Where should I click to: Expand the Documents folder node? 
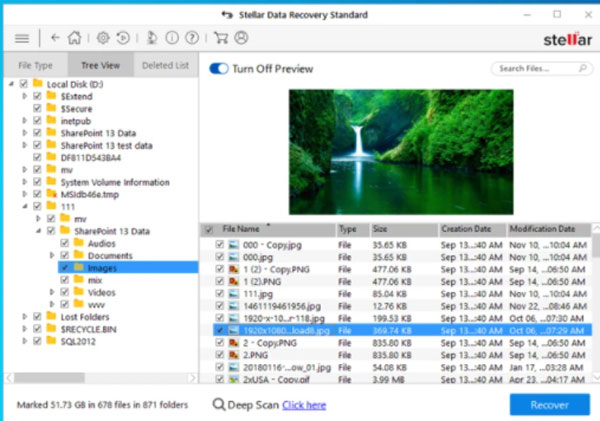pyautogui.click(x=52, y=255)
